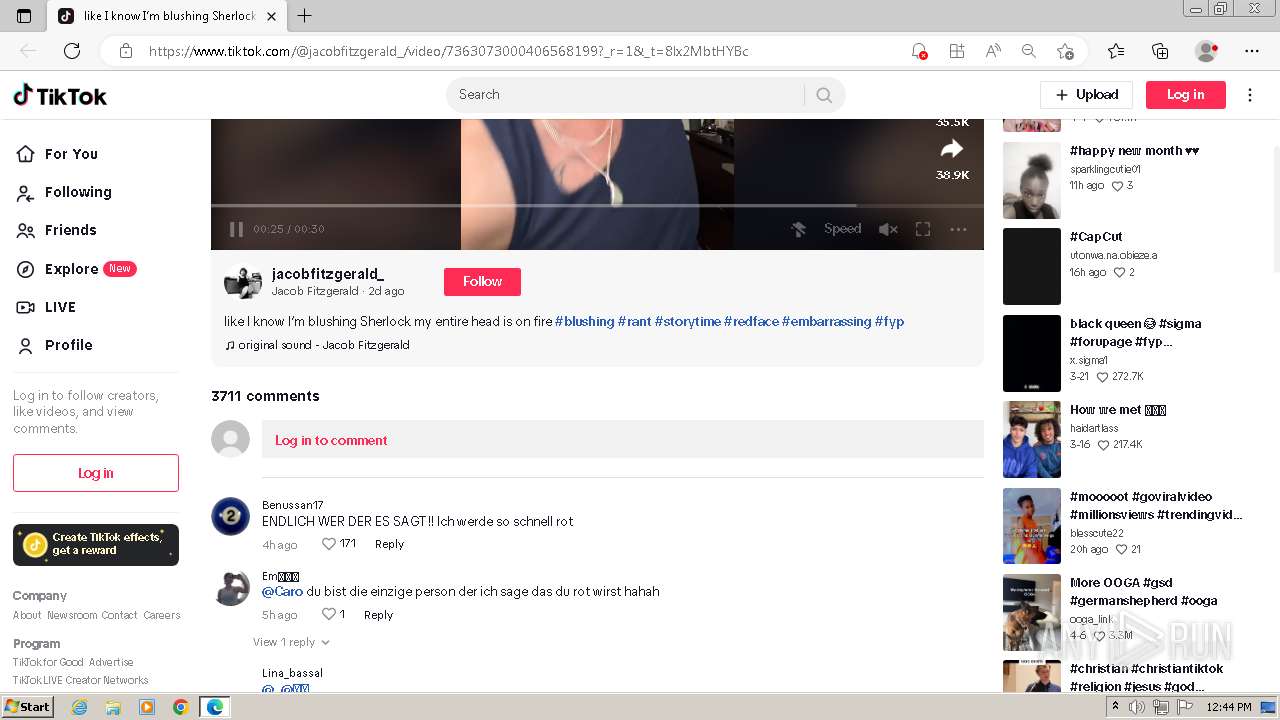Viewport: 1280px width, 720px height.
Task: Open Read aloud in the address bar
Action: tap(993, 51)
